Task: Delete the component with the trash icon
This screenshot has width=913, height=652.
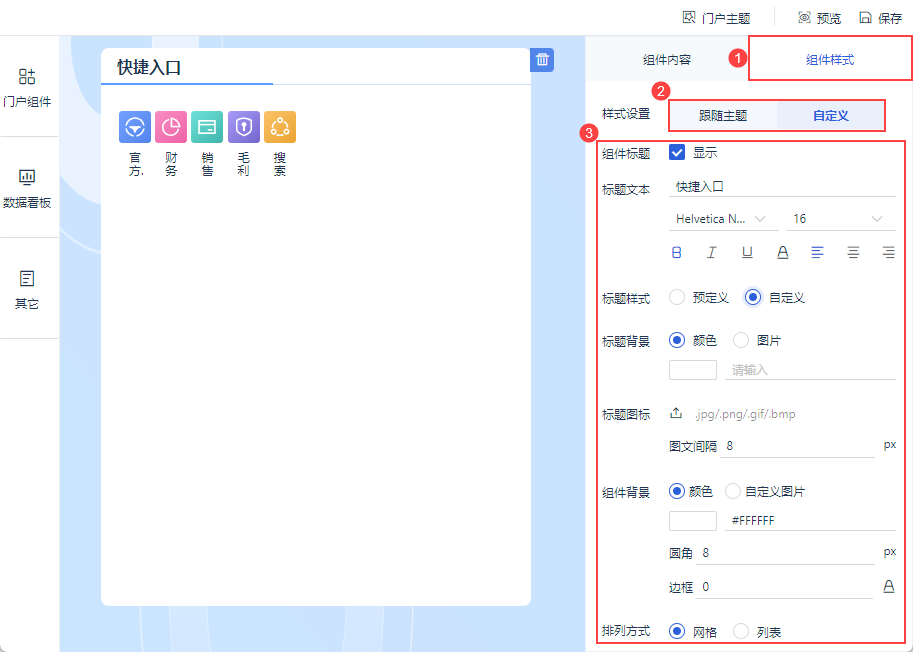Action: [x=542, y=59]
